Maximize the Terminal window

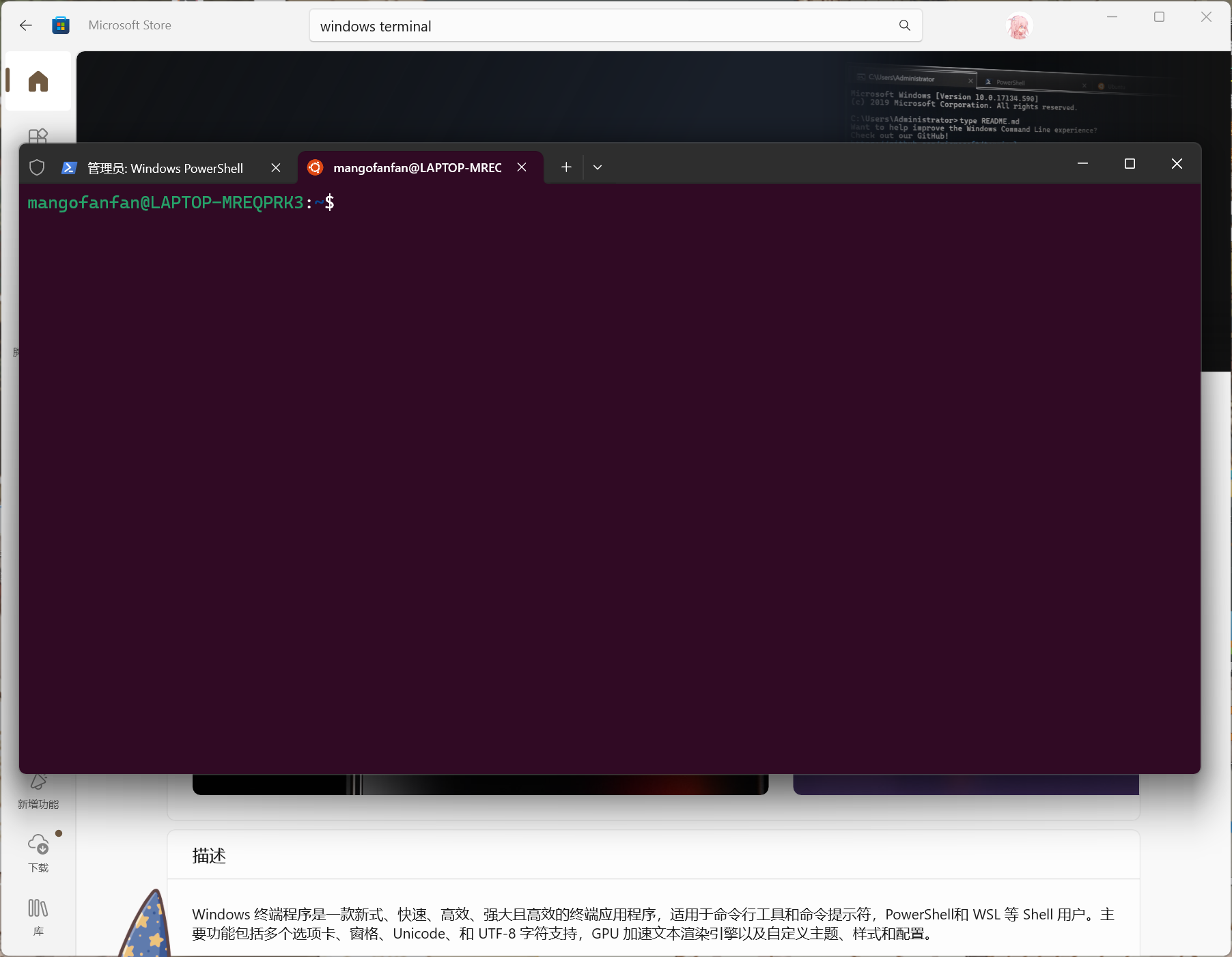pyautogui.click(x=1130, y=163)
